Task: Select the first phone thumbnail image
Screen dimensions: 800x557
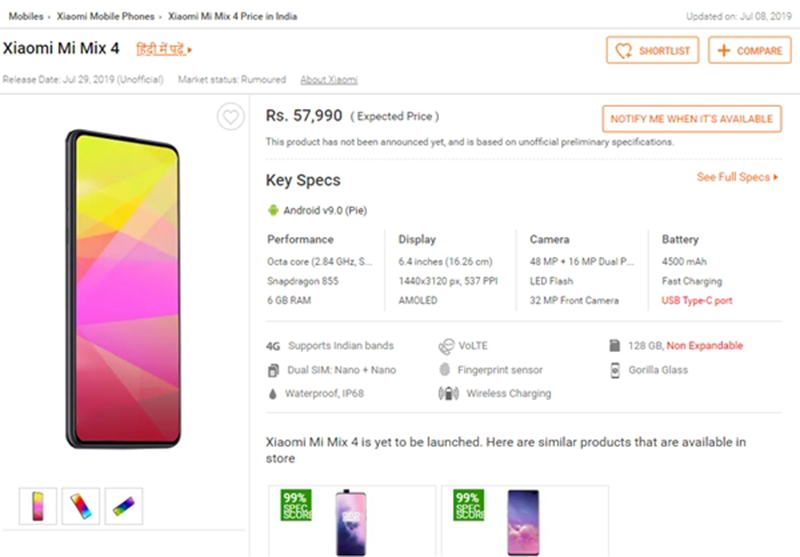Action: tap(38, 506)
